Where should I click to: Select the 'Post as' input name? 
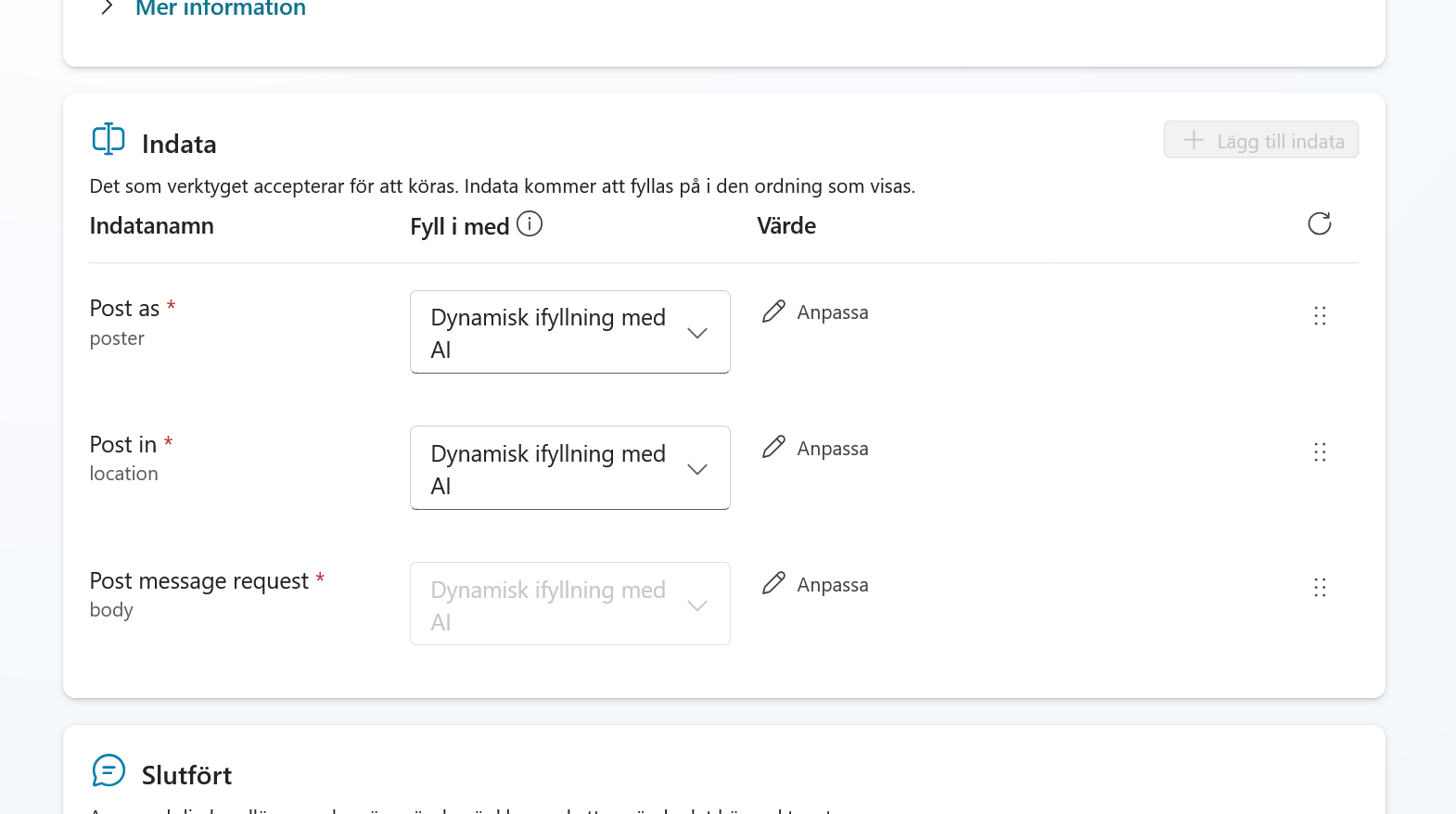tap(124, 309)
